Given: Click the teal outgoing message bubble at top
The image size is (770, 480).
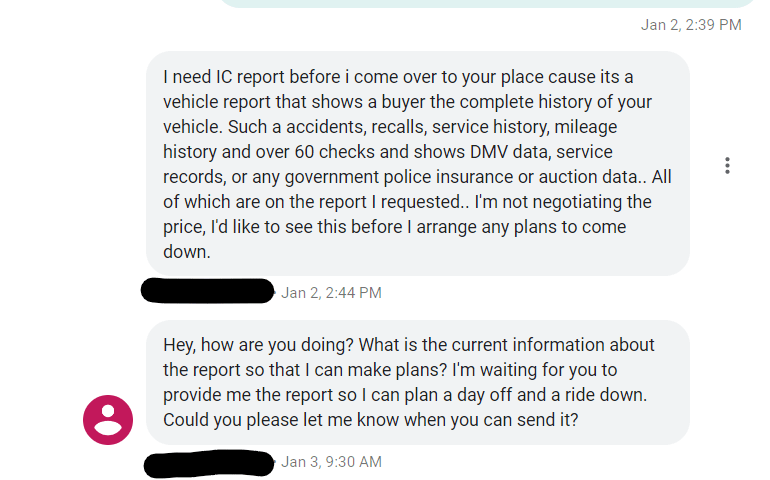Looking at the screenshot, I should [x=480, y=3].
